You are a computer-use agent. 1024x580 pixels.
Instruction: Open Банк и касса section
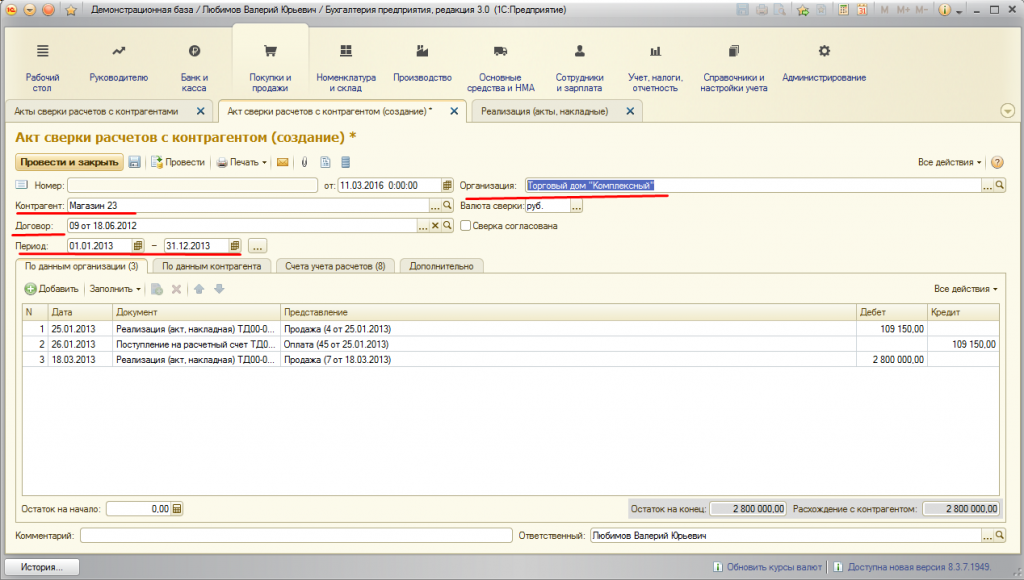(194, 67)
